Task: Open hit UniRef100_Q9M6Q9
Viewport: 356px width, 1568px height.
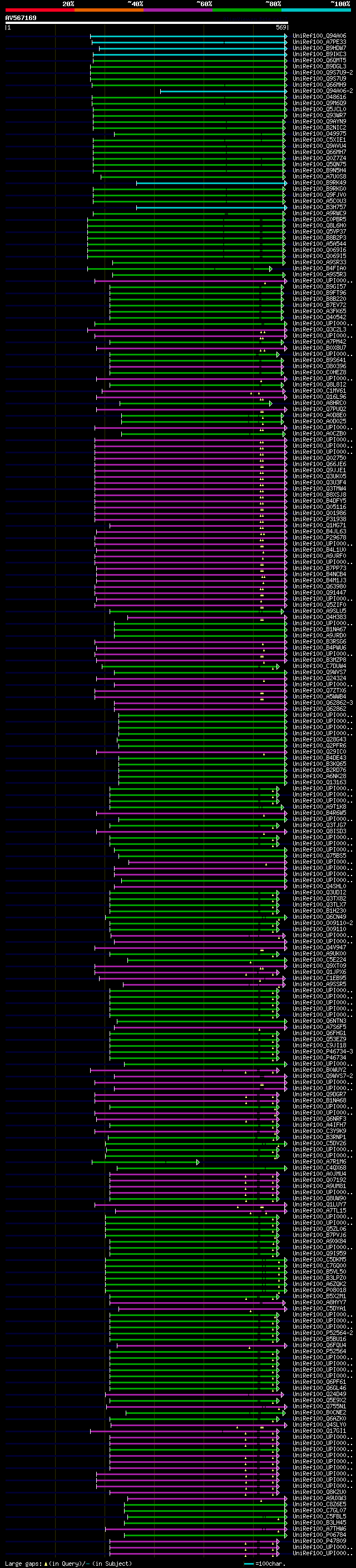Action: click(319, 103)
